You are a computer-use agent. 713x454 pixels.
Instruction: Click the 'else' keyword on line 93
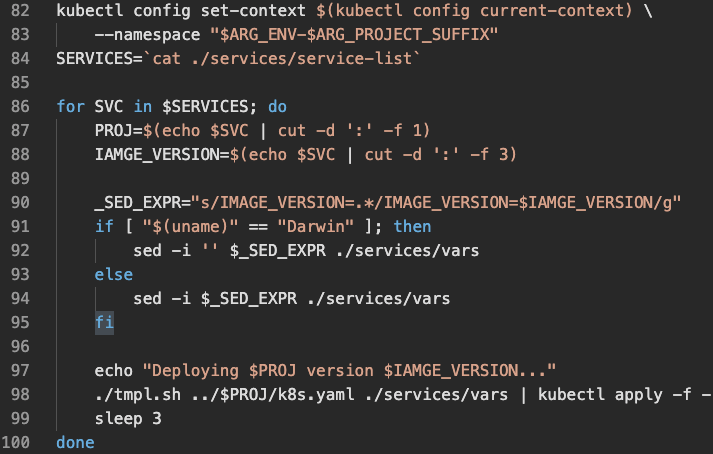[x=114, y=275]
